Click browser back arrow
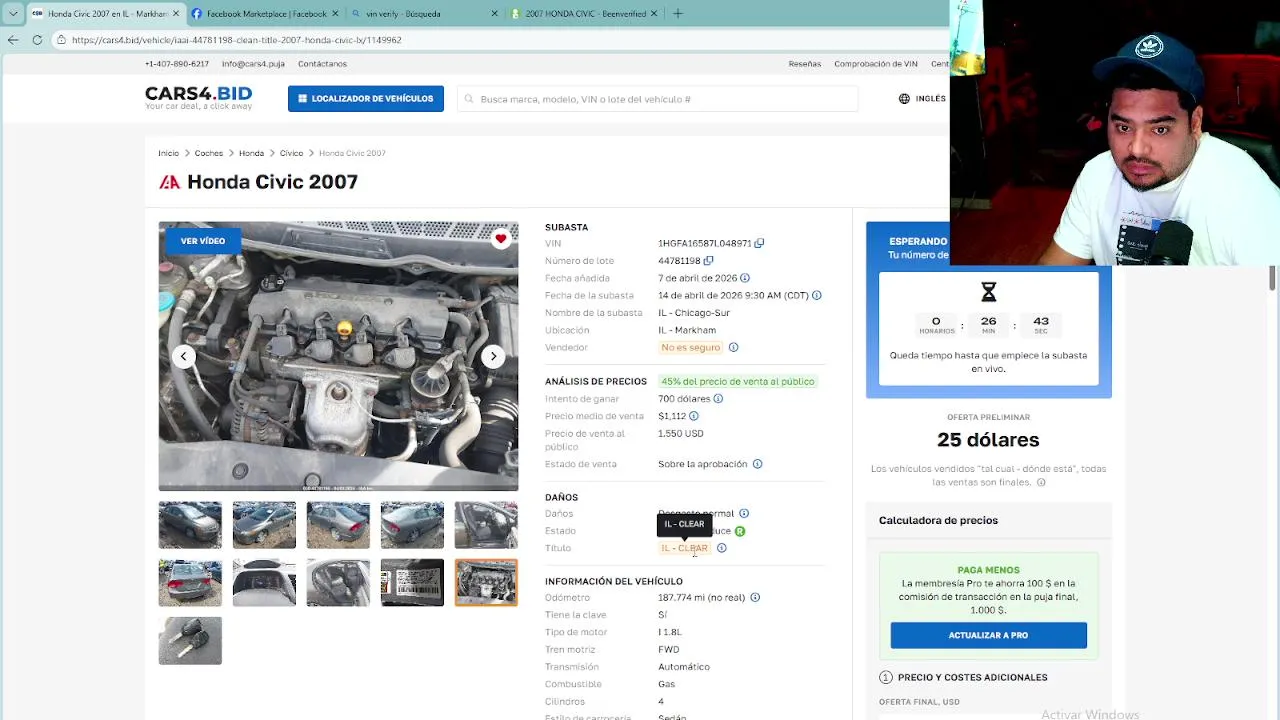Image resolution: width=1280 pixels, height=720 pixels. pos(12,40)
